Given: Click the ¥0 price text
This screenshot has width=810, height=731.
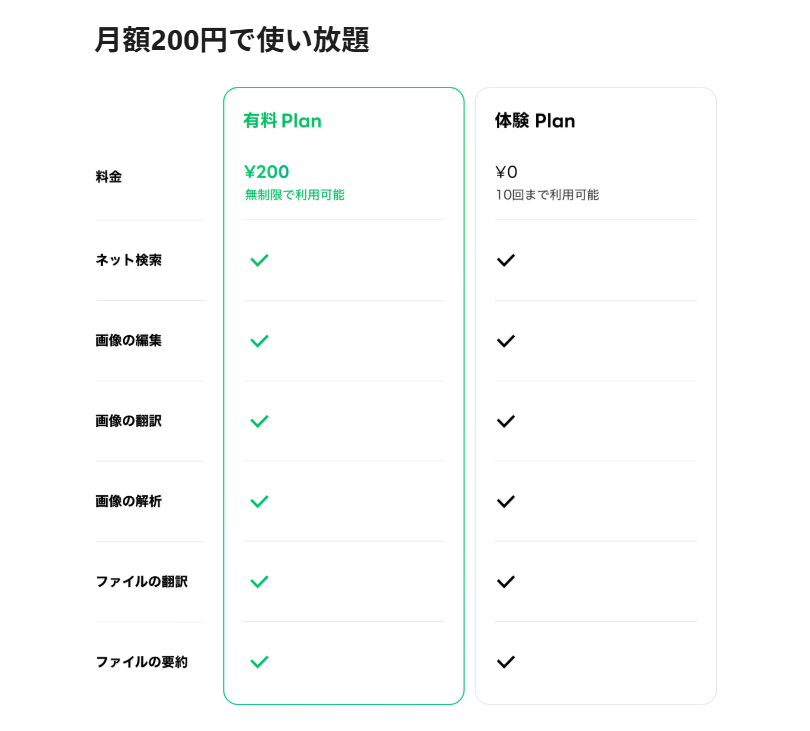Looking at the screenshot, I should point(506,172).
